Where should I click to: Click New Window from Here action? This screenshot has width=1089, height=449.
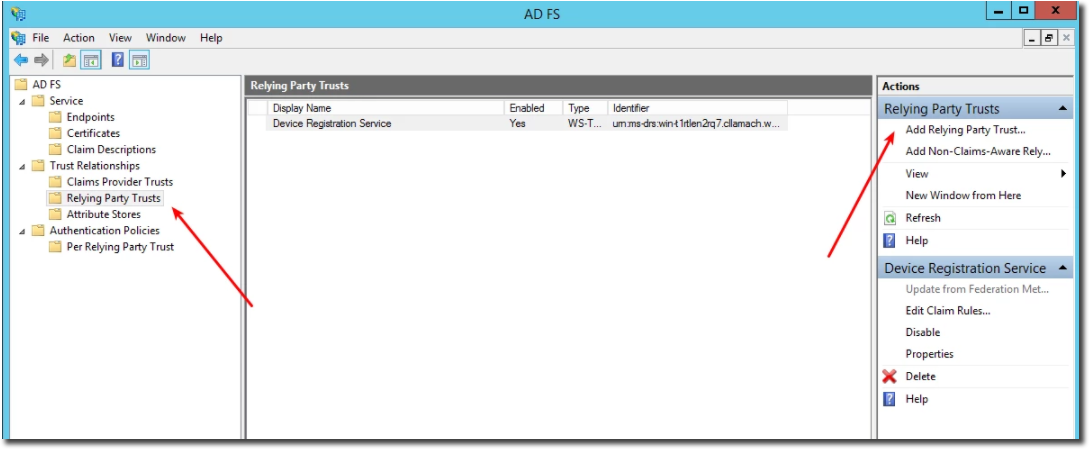[x=963, y=195]
